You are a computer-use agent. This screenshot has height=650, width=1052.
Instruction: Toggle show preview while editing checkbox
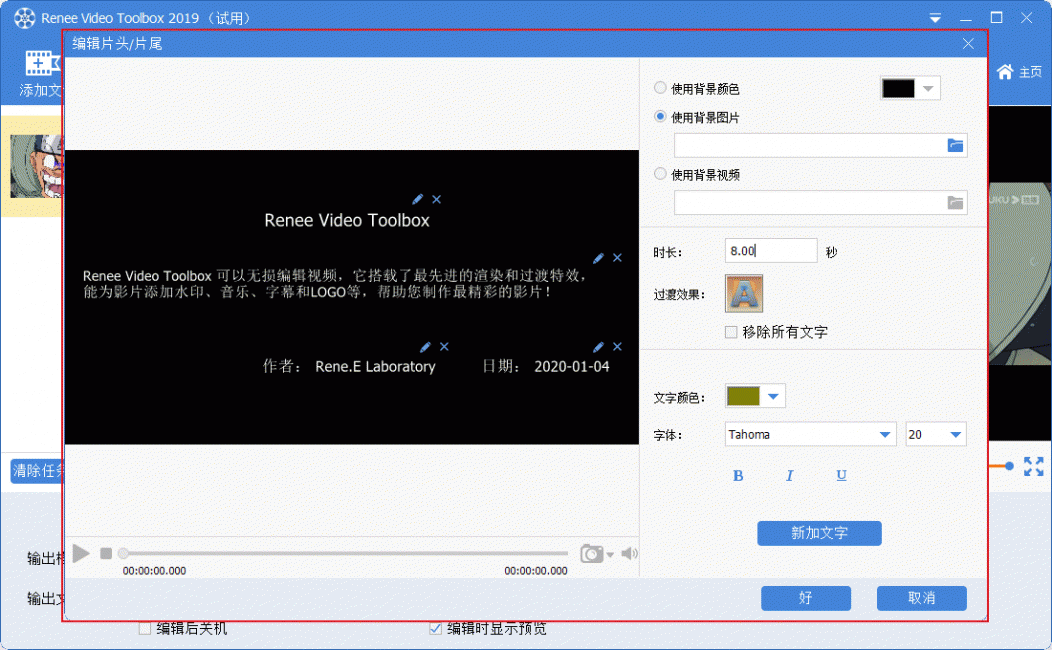pos(435,629)
